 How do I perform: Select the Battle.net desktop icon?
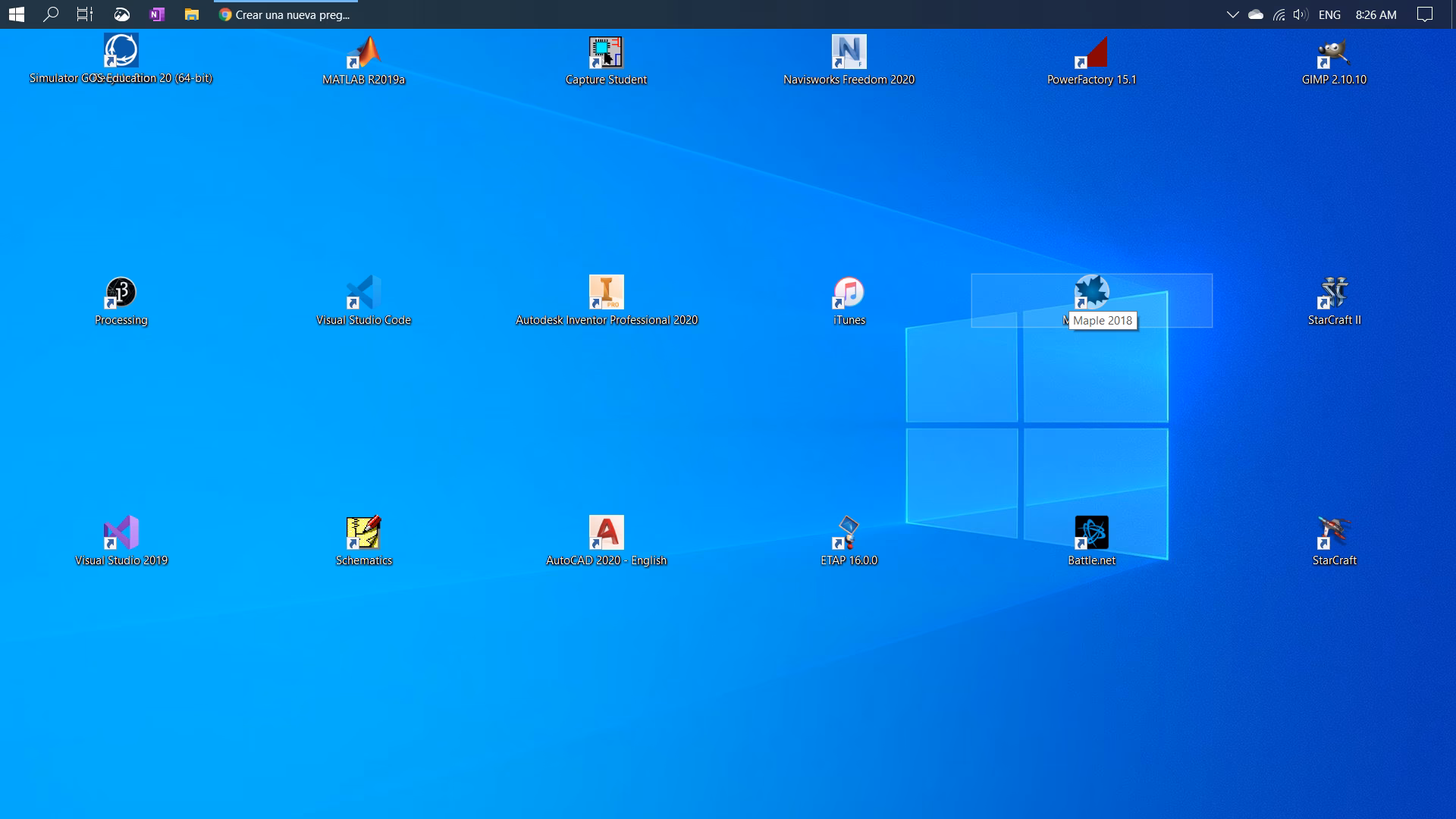point(1092,541)
